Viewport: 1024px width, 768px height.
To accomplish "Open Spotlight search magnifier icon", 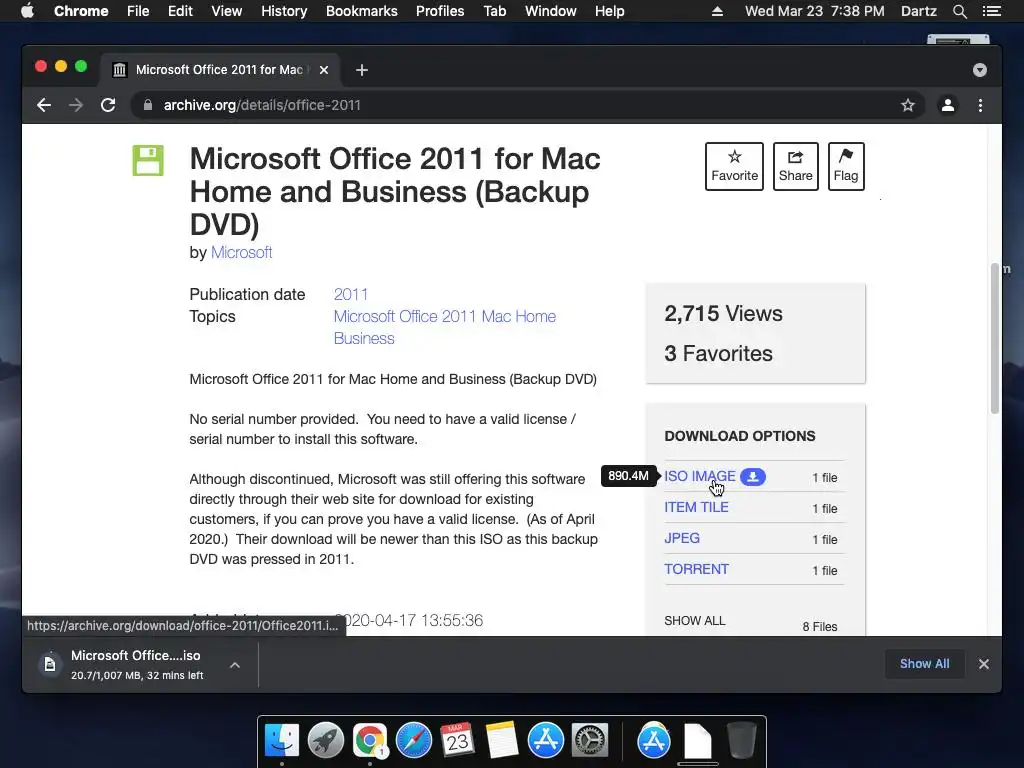I will (959, 11).
